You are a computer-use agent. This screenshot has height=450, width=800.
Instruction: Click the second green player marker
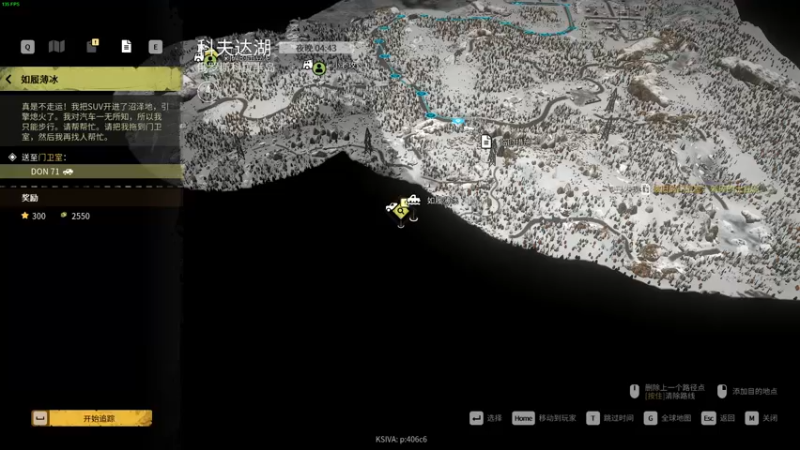coord(319,68)
